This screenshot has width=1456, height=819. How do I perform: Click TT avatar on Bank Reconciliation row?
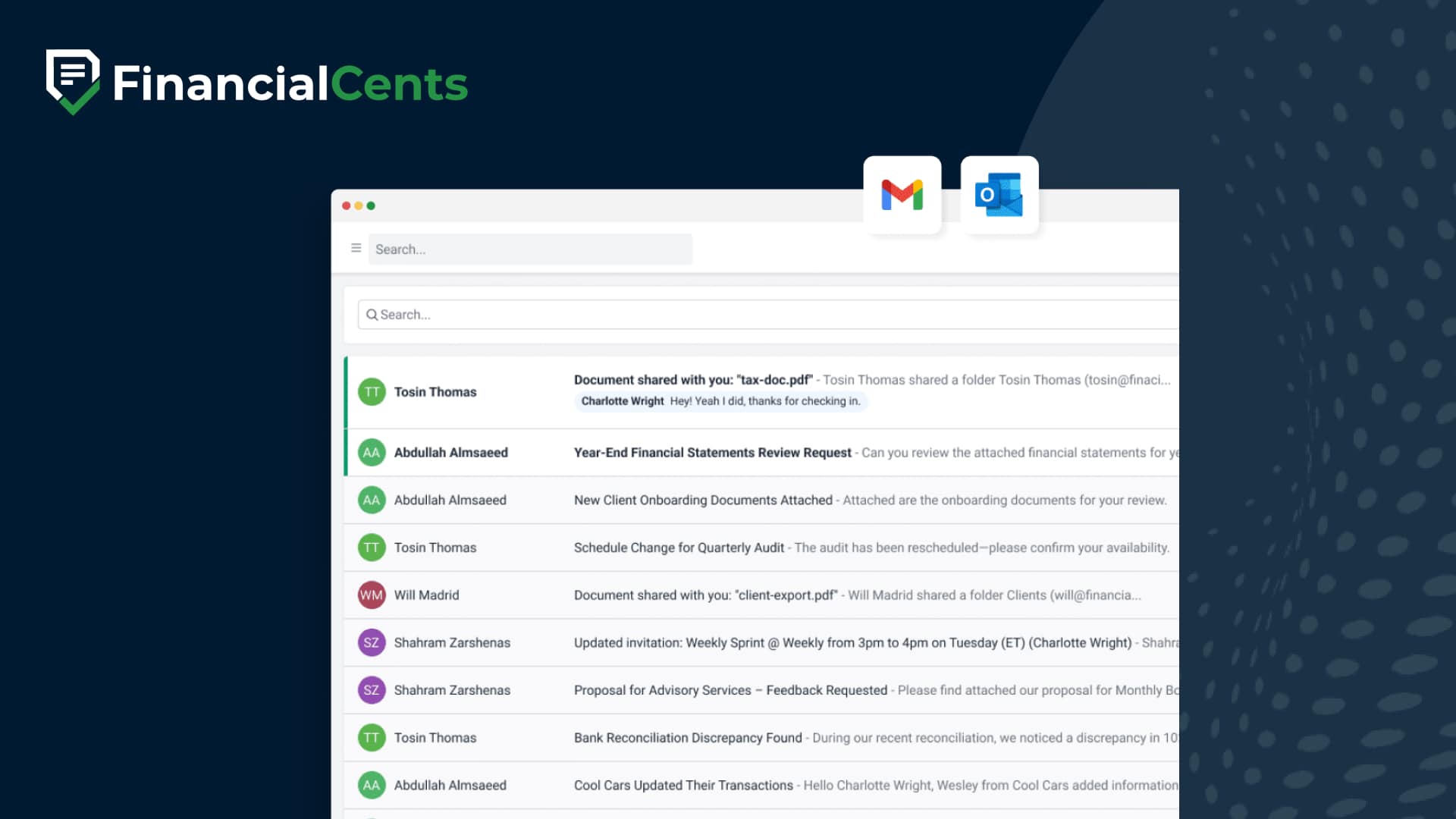pos(372,738)
